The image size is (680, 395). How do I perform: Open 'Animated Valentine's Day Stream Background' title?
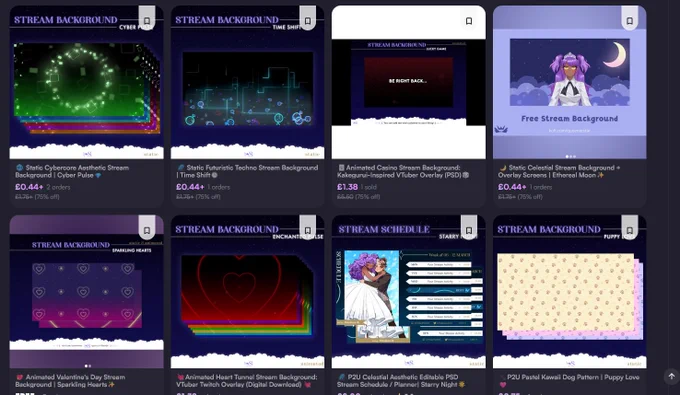point(70,381)
